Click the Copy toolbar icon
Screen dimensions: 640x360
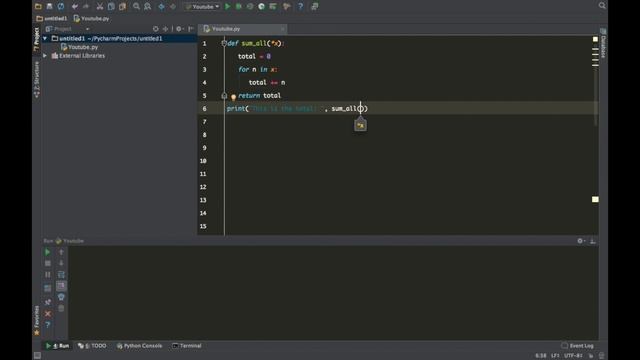(x=111, y=6)
